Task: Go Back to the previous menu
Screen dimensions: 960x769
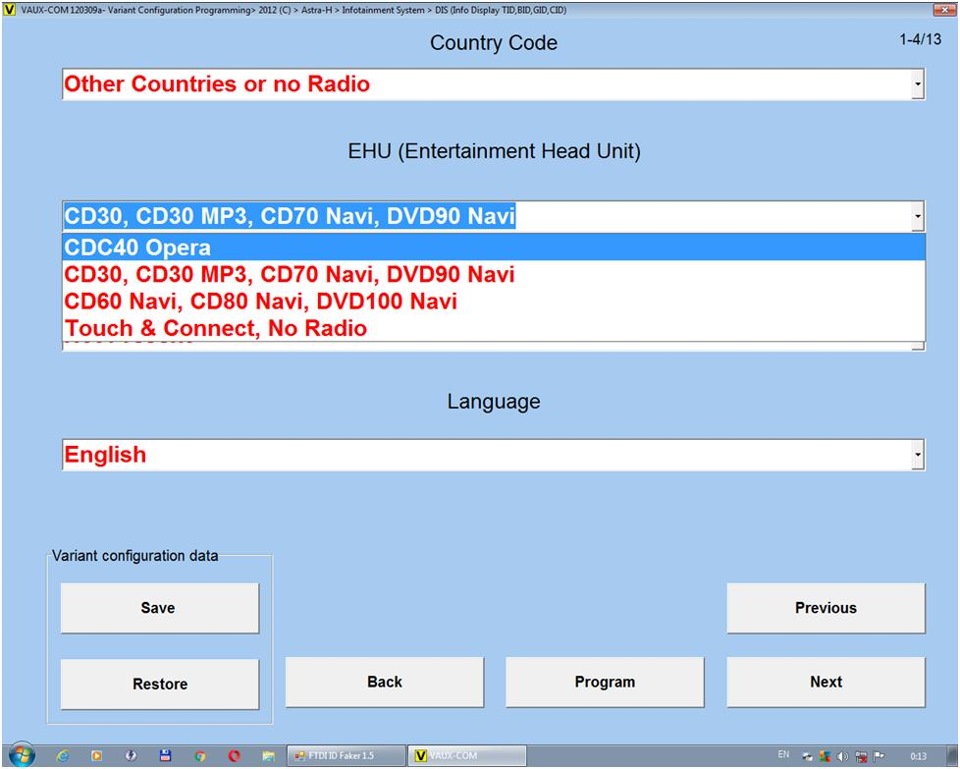Action: coord(384,682)
